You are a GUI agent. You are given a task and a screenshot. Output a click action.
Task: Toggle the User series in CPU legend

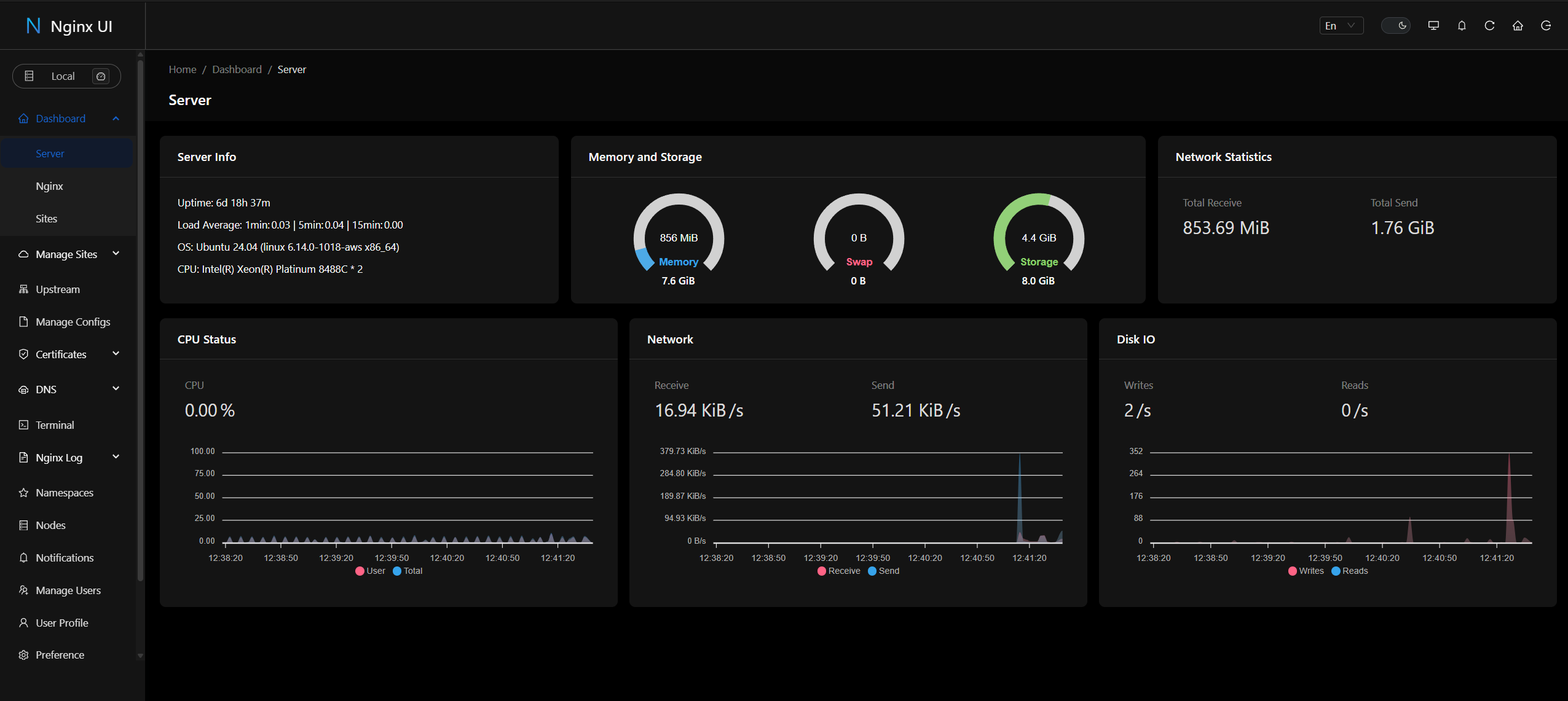tap(370, 571)
